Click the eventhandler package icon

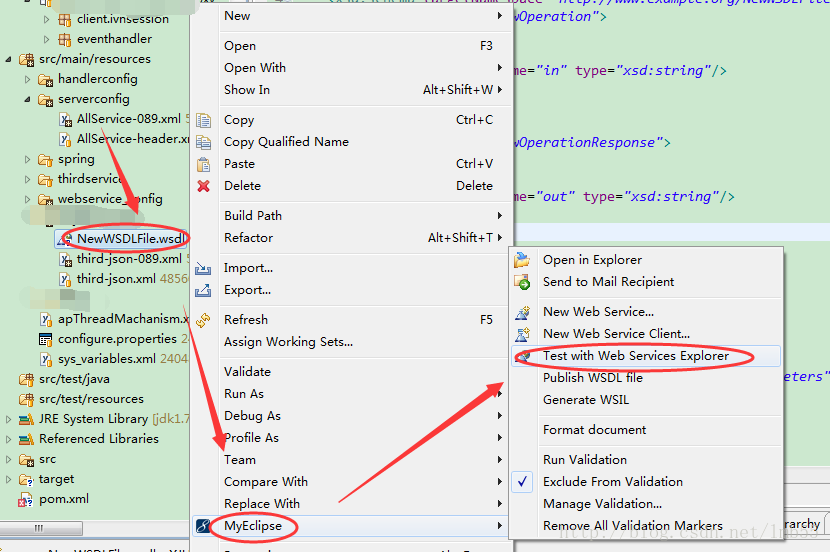coord(65,39)
